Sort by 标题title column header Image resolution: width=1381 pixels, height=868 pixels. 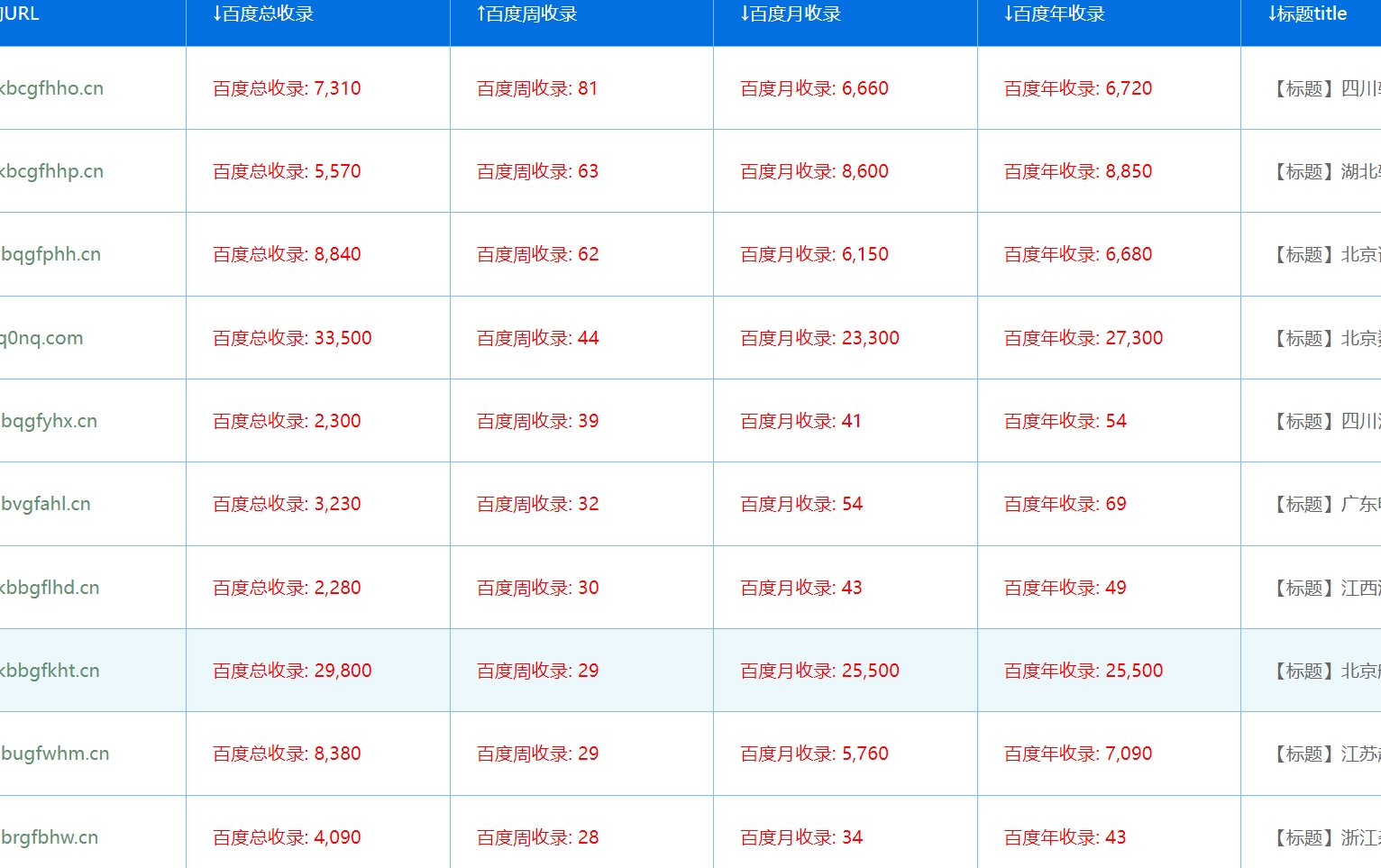[x=1307, y=14]
